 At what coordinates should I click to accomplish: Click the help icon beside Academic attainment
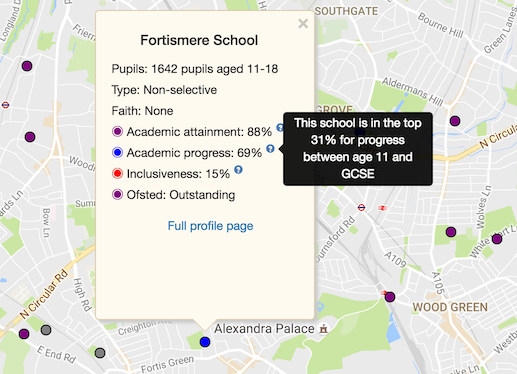click(280, 127)
